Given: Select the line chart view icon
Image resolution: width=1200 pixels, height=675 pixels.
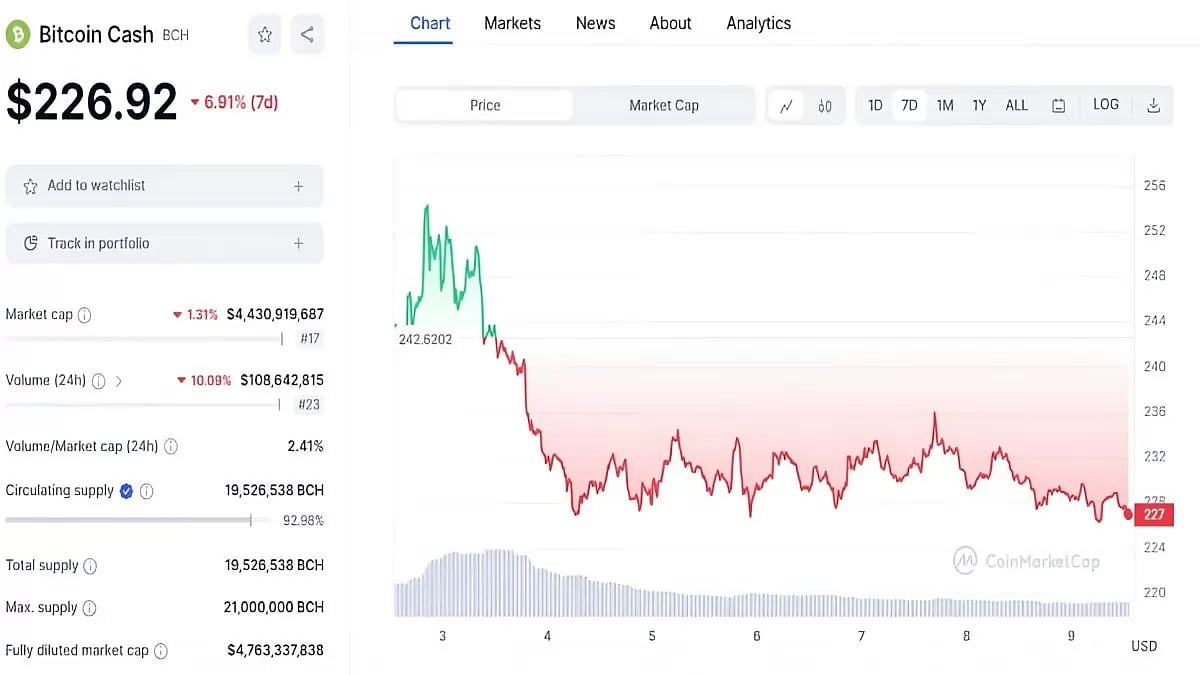Looking at the screenshot, I should (x=787, y=105).
